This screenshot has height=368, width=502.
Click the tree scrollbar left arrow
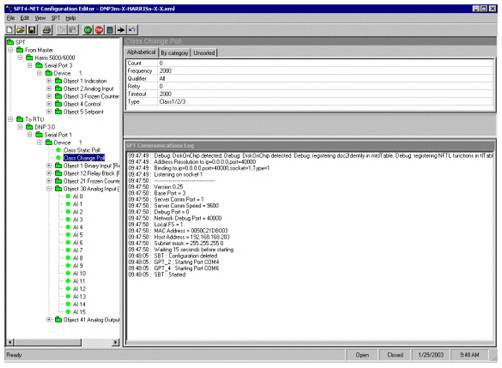point(10,342)
